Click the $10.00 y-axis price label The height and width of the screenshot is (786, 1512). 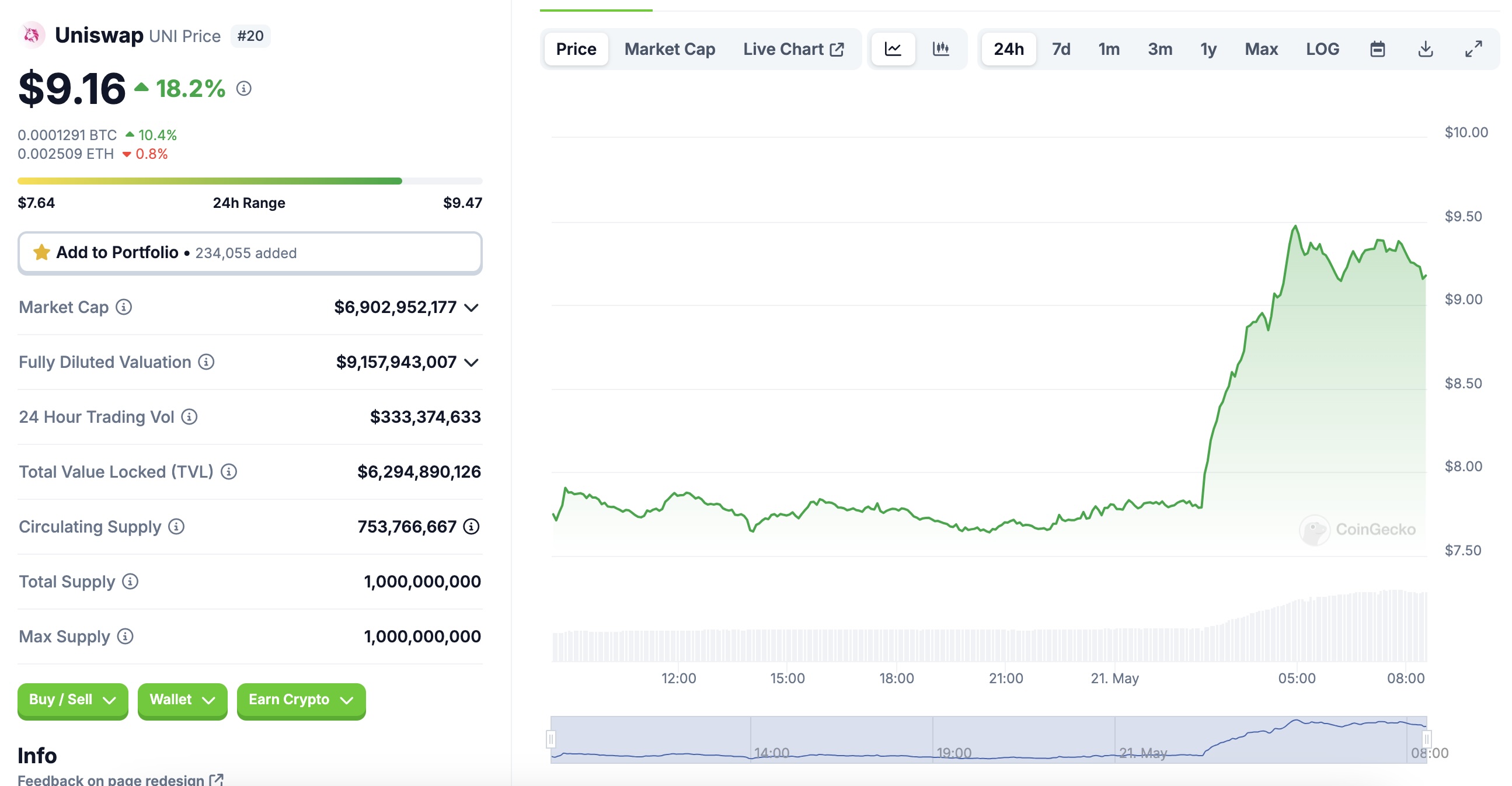[1466, 132]
